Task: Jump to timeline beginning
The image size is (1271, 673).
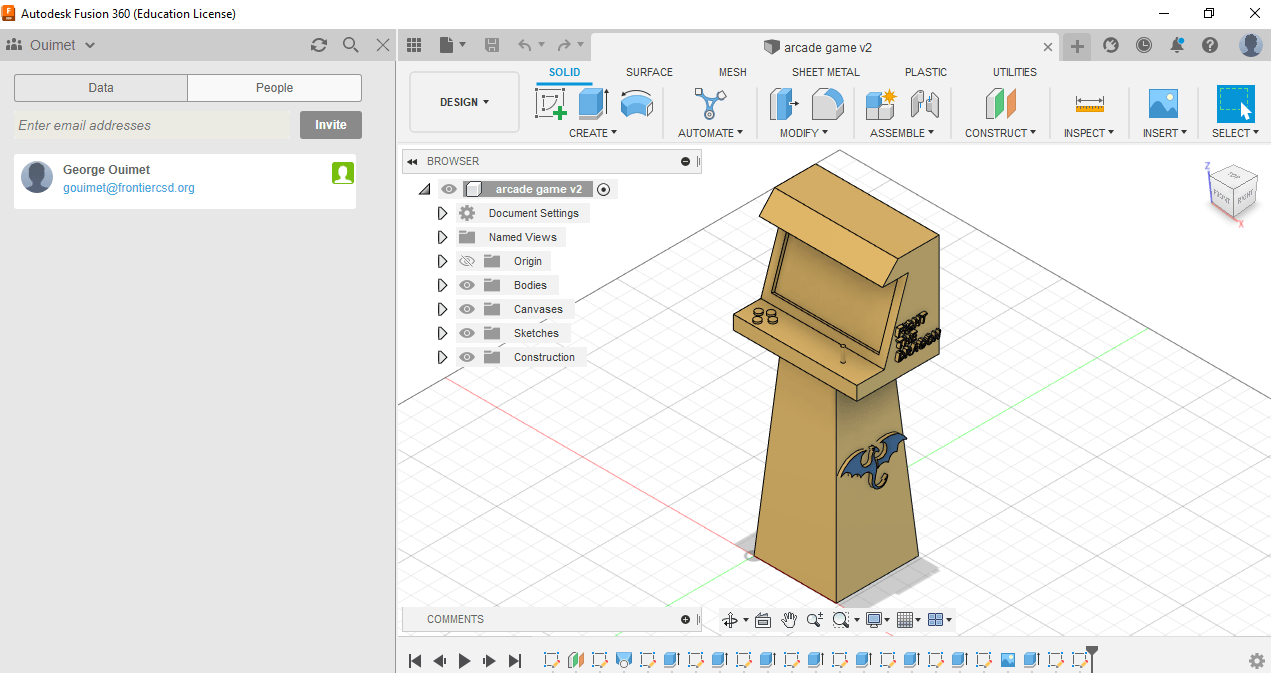Action: [415, 661]
